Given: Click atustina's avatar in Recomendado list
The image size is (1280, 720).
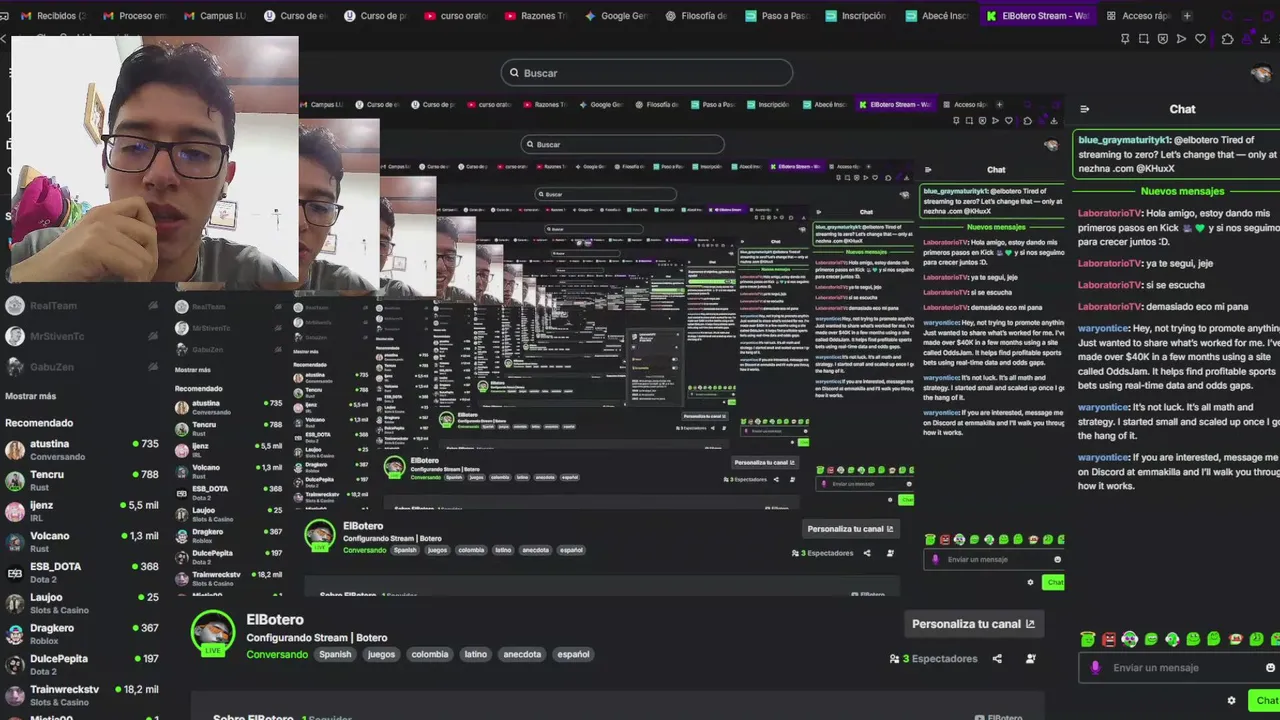Looking at the screenshot, I should pyautogui.click(x=15, y=450).
